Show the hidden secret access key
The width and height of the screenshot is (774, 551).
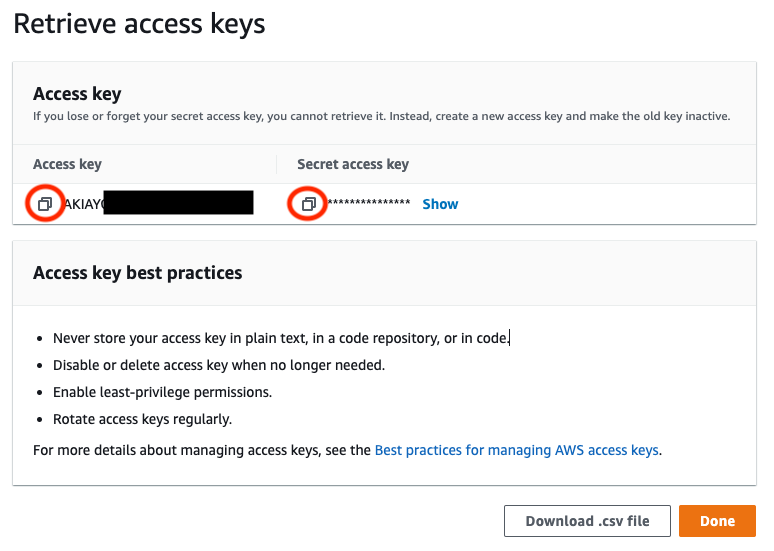pyautogui.click(x=440, y=204)
